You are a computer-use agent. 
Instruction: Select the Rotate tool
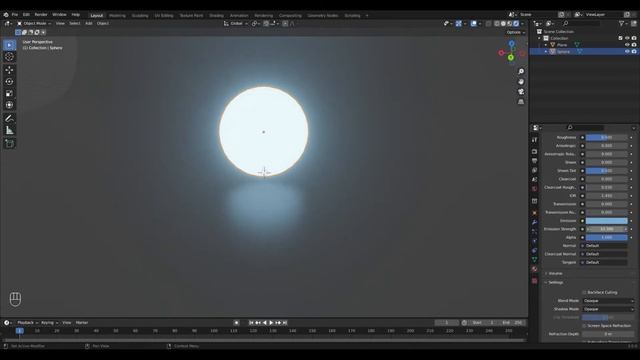9,82
